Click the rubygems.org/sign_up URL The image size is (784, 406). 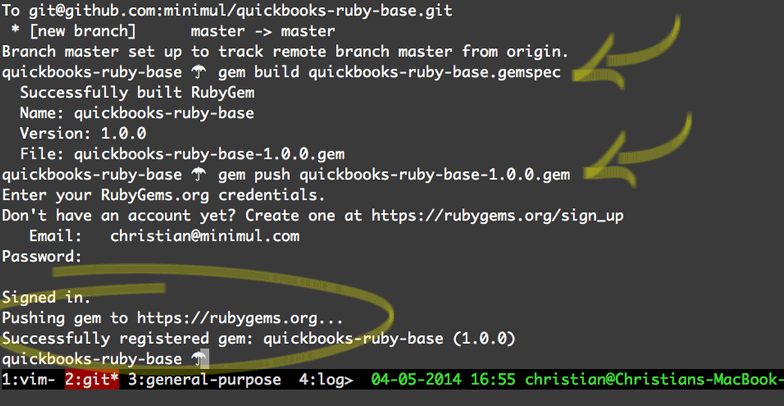497,216
